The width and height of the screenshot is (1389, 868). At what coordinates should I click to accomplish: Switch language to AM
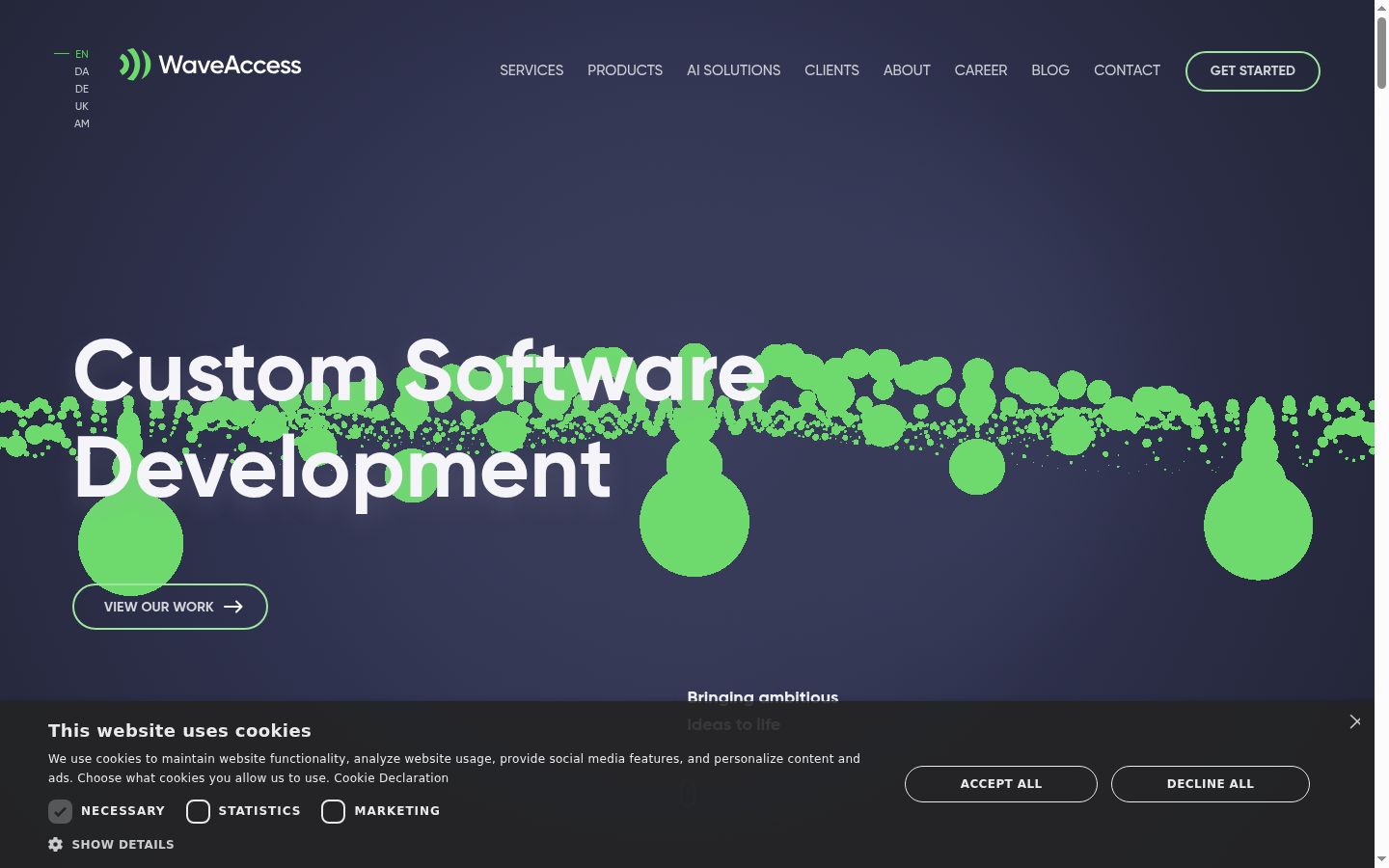82,123
